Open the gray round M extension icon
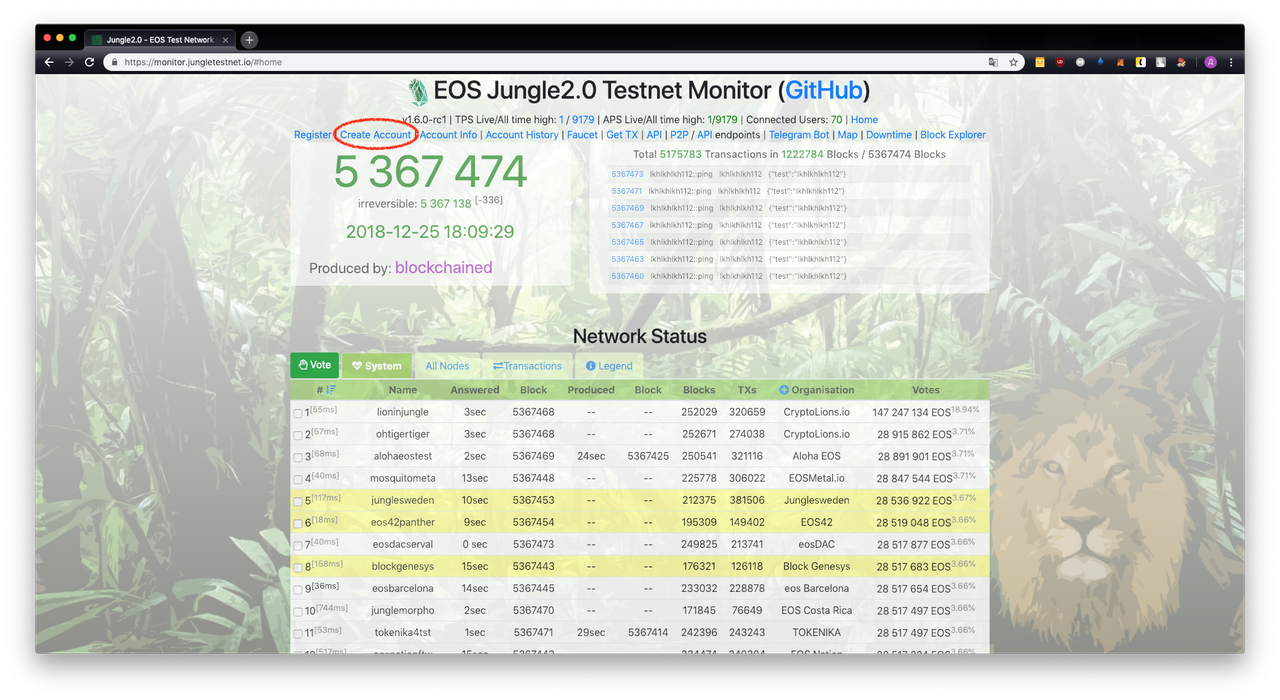Image resolution: width=1280 pixels, height=700 pixels. click(x=1080, y=62)
